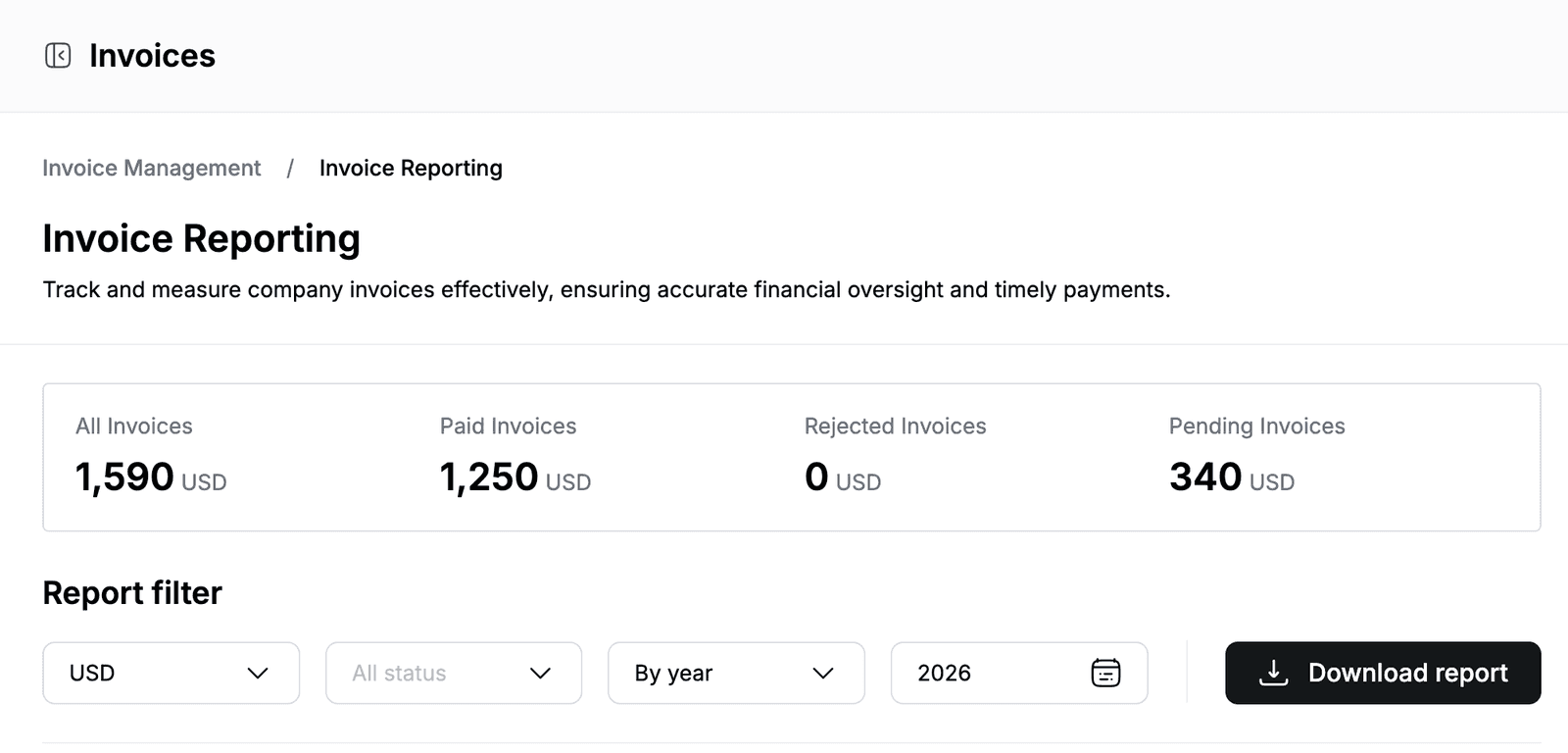1568x753 pixels.
Task: Click the download arrow icon in Download report
Action: tap(1273, 673)
